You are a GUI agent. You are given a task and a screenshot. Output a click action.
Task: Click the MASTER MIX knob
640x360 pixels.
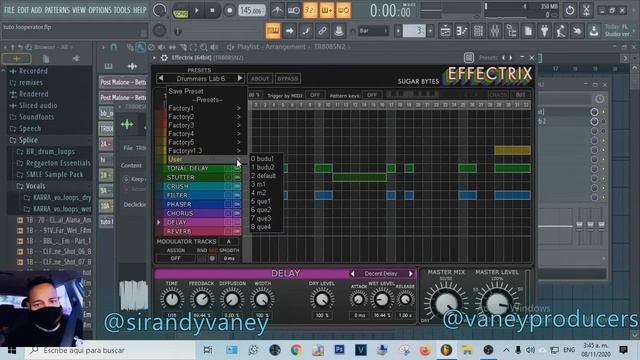click(446, 302)
